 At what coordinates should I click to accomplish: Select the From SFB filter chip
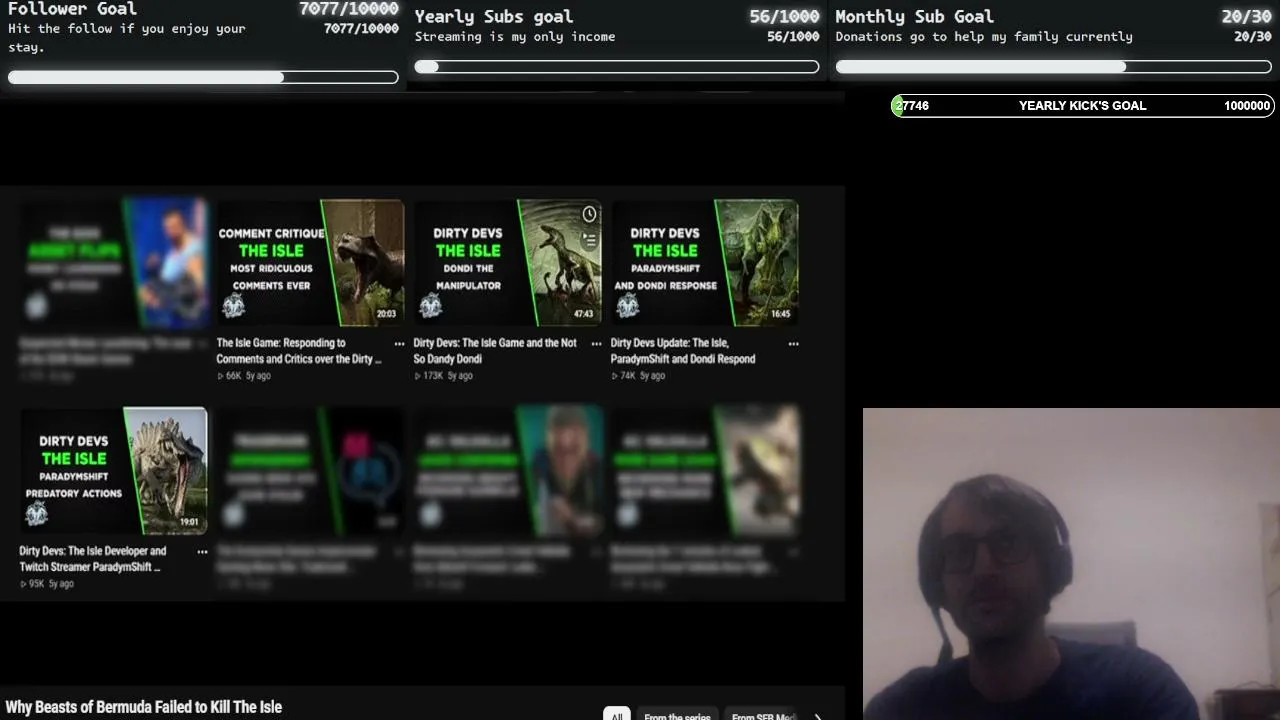(764, 716)
